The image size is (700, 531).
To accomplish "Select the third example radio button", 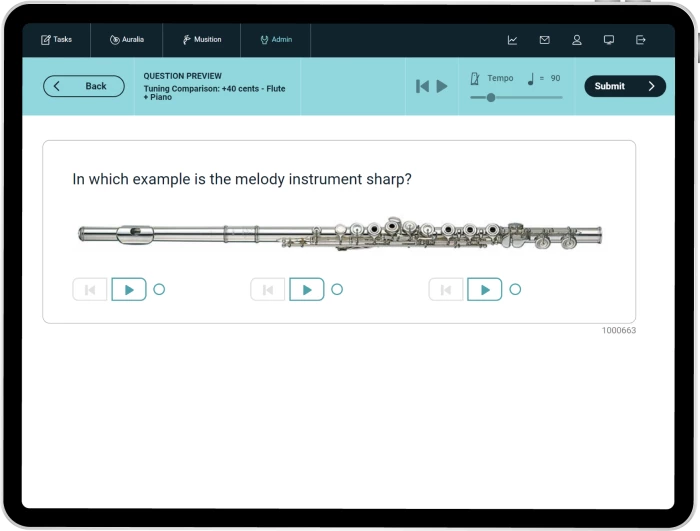I will coord(515,290).
